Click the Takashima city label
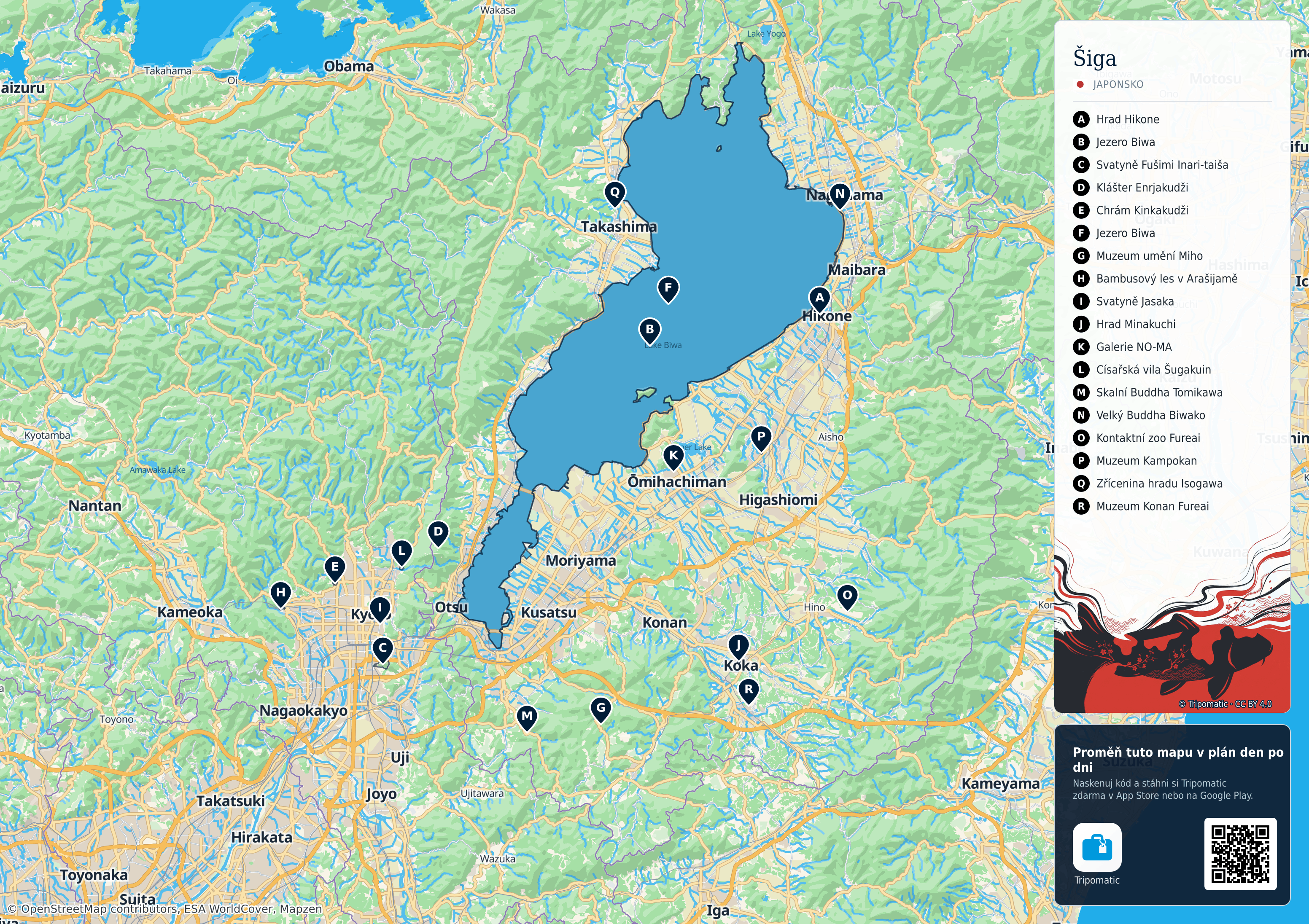This screenshot has height=924, width=1309. point(619,227)
